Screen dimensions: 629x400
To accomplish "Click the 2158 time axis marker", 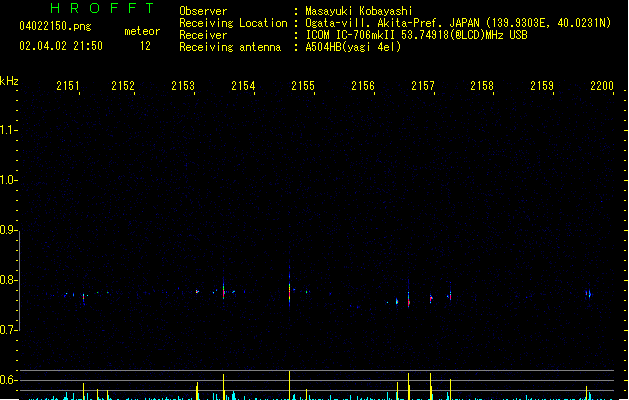I will tap(482, 85).
